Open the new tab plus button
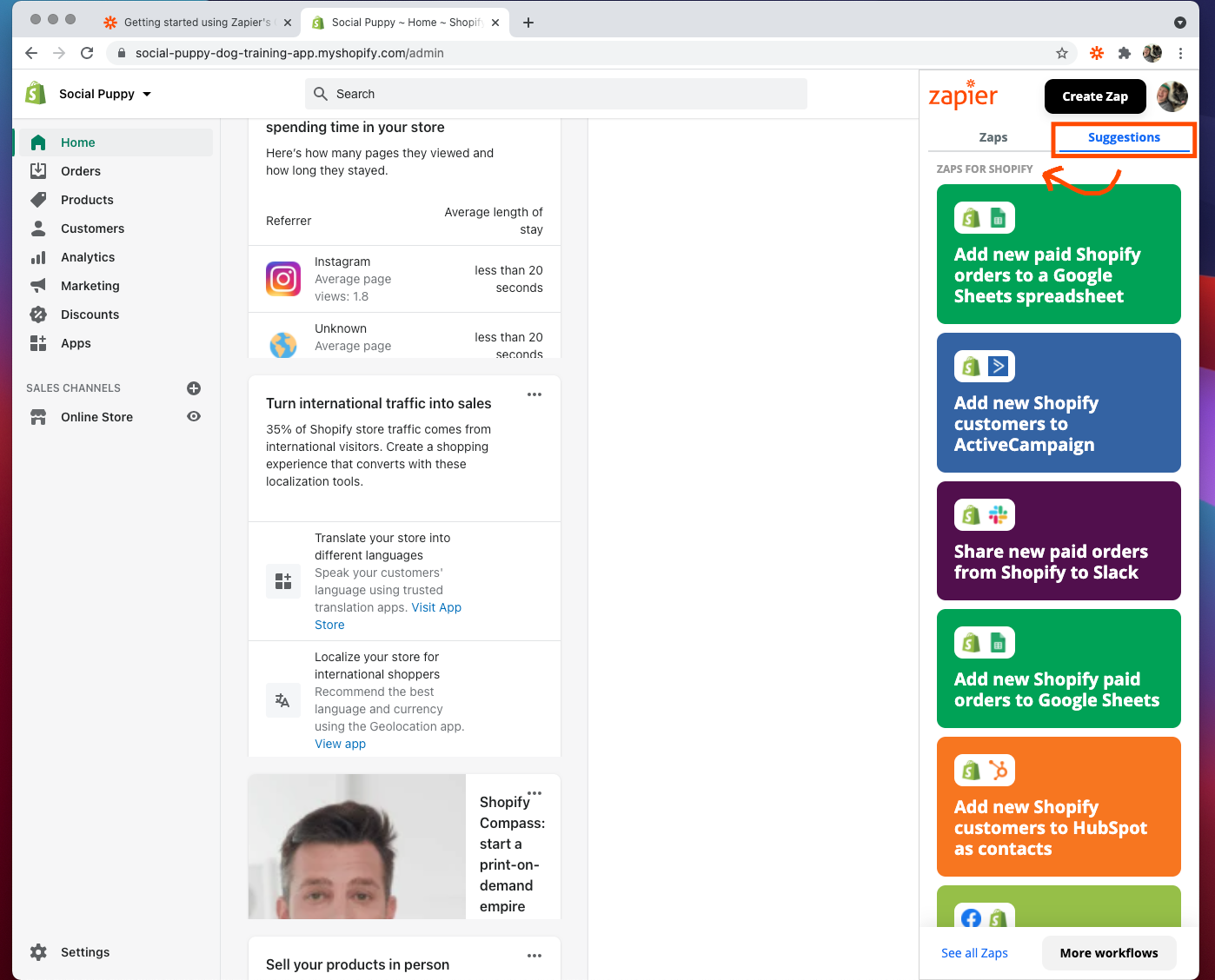 click(x=528, y=23)
